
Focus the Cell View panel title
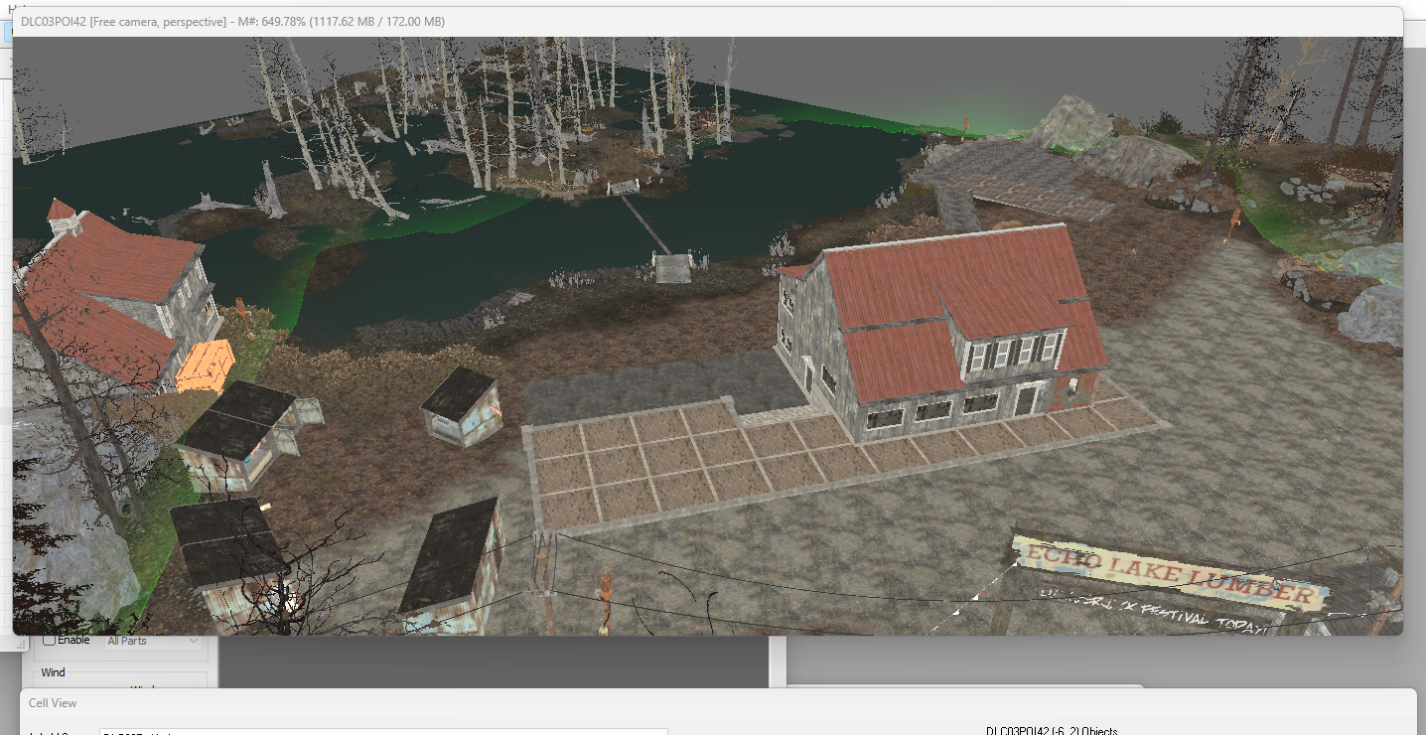pyautogui.click(x=53, y=703)
